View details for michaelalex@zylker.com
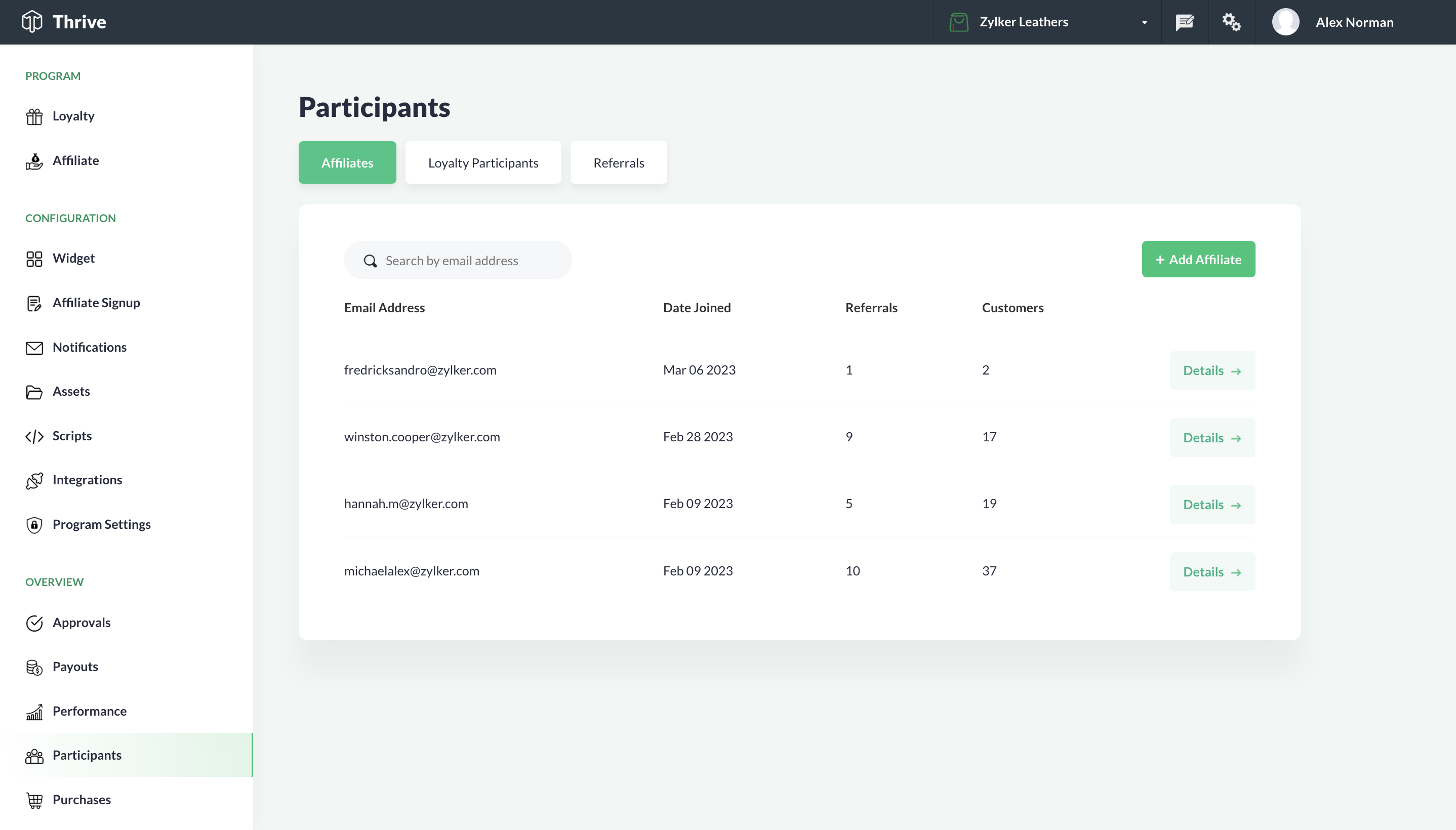This screenshot has height=830, width=1456. [1212, 571]
